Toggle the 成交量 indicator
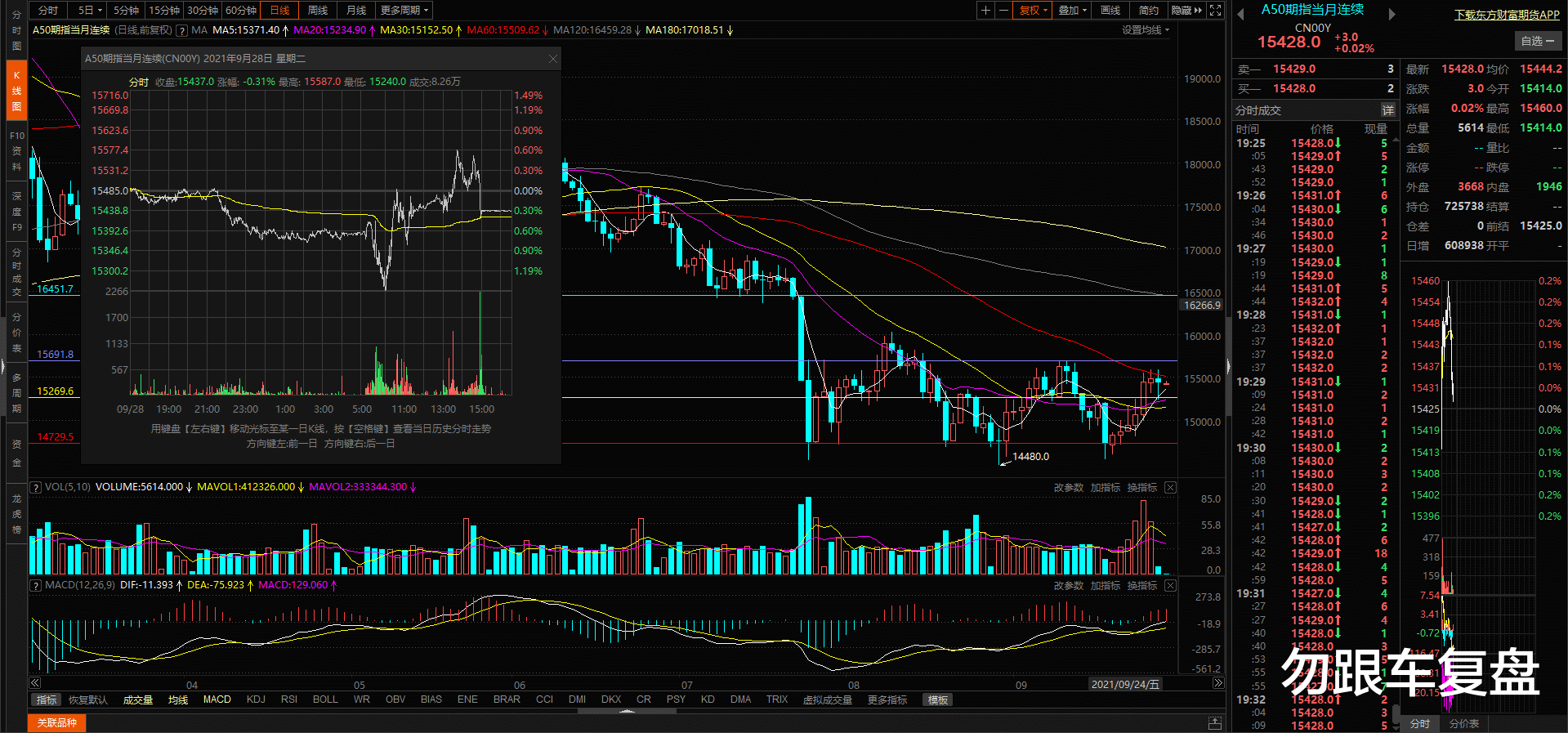Screen dimensions: 1568x733 tap(138, 700)
